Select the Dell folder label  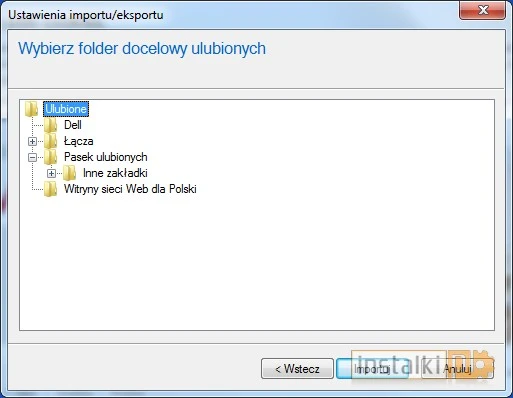point(73,125)
